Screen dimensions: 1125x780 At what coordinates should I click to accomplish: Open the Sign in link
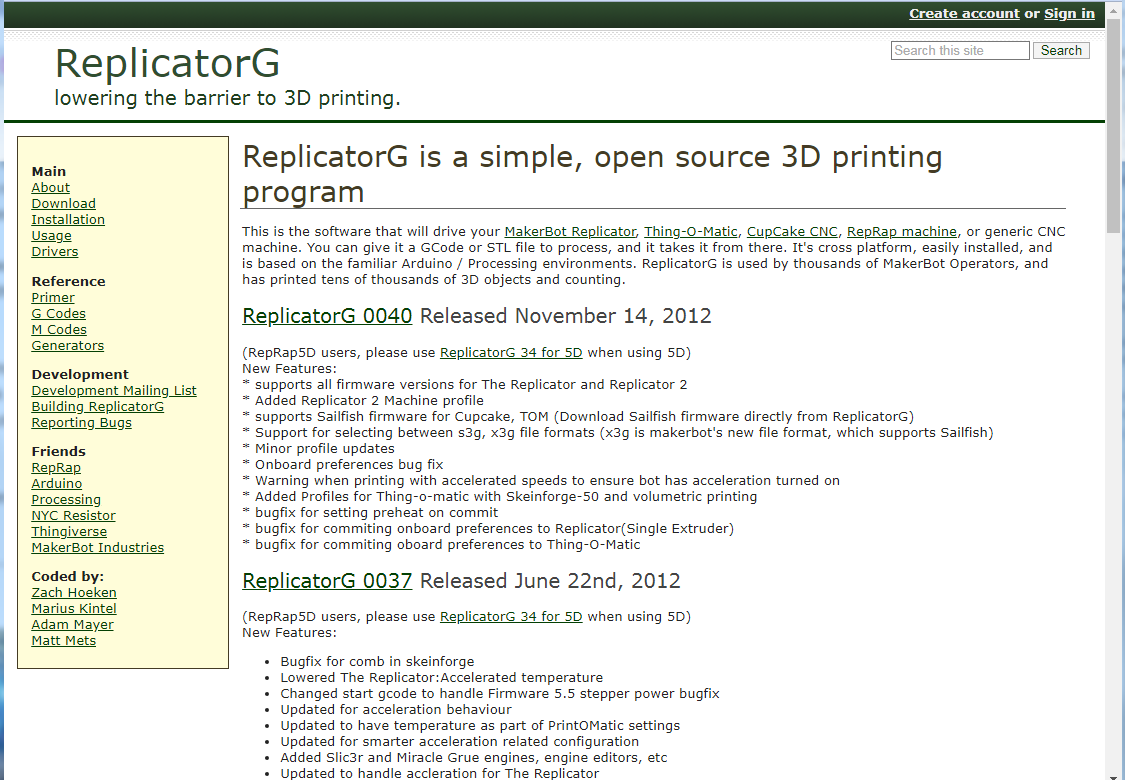pyautogui.click(x=1069, y=14)
